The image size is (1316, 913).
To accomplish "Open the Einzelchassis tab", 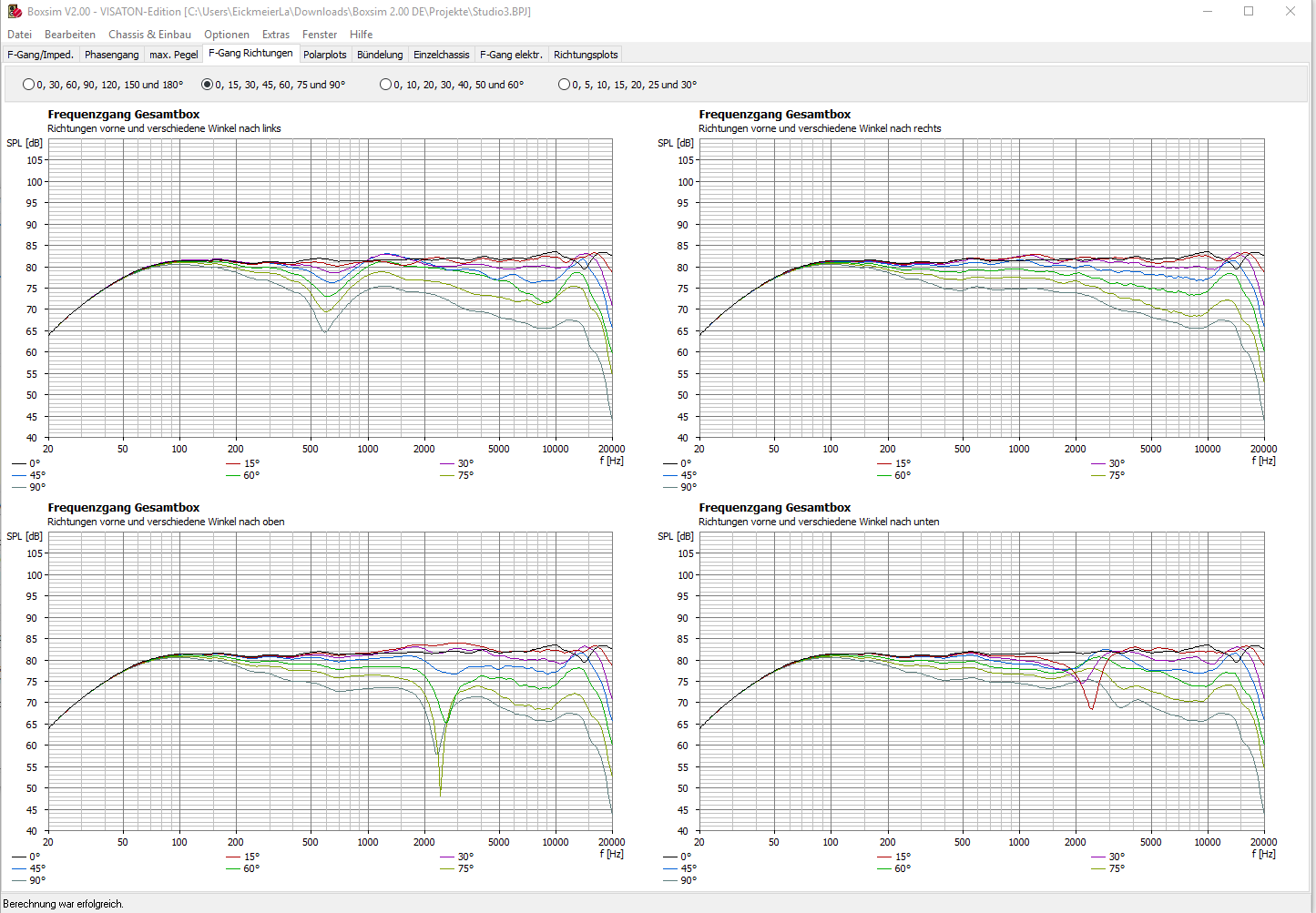I will pos(442,55).
